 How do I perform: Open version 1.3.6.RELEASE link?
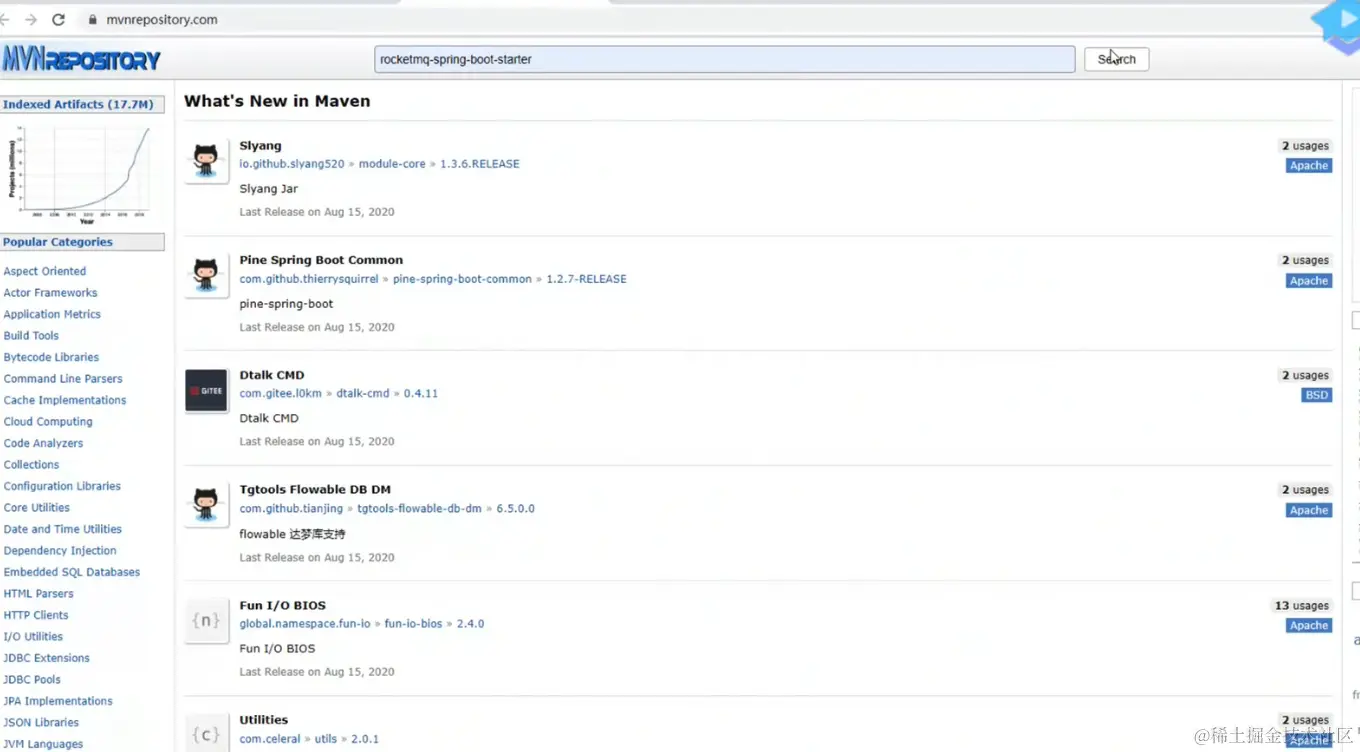tap(480, 164)
